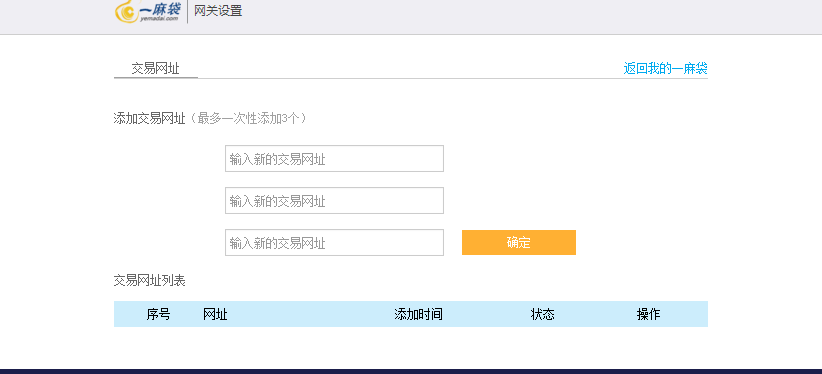Click the 网址 column header
Image resolution: width=822 pixels, height=374 pixels.
click(215, 314)
